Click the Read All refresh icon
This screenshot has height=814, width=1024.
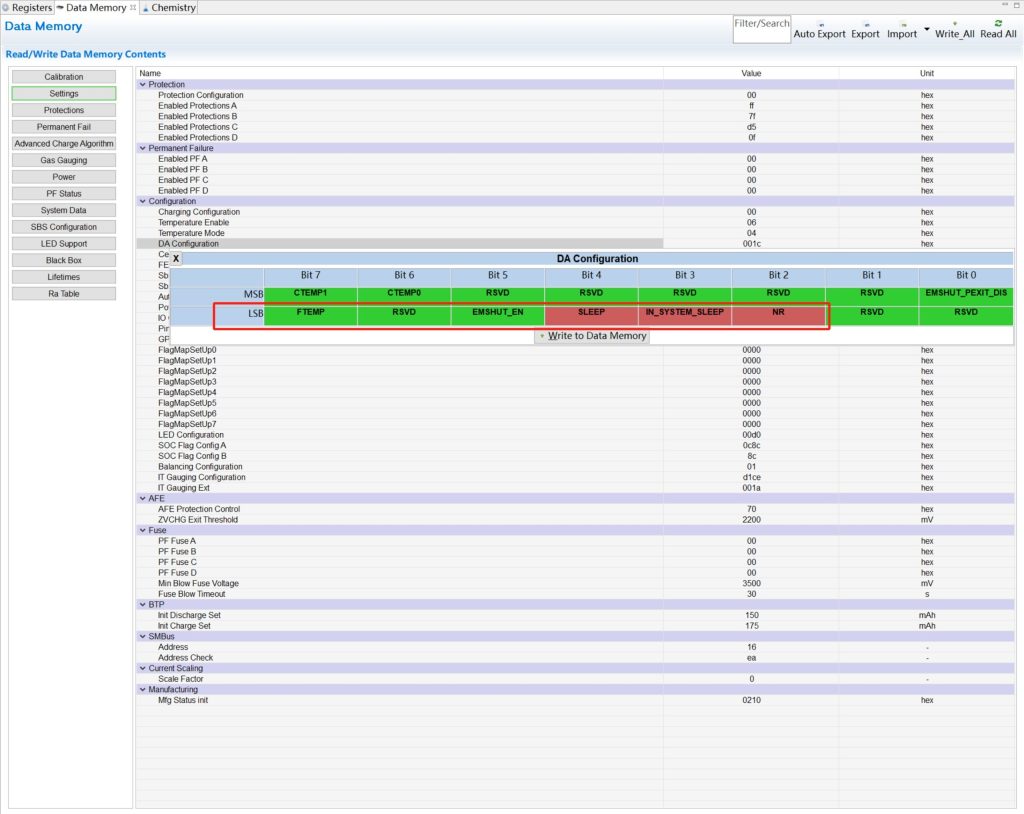tap(997, 23)
